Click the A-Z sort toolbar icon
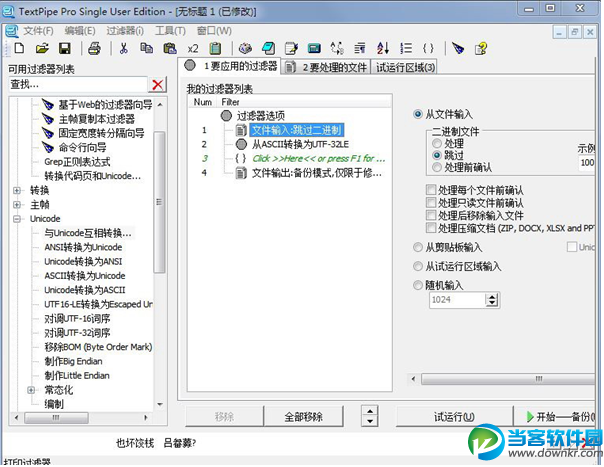Viewport: 604px width, 467px height. coord(383,48)
